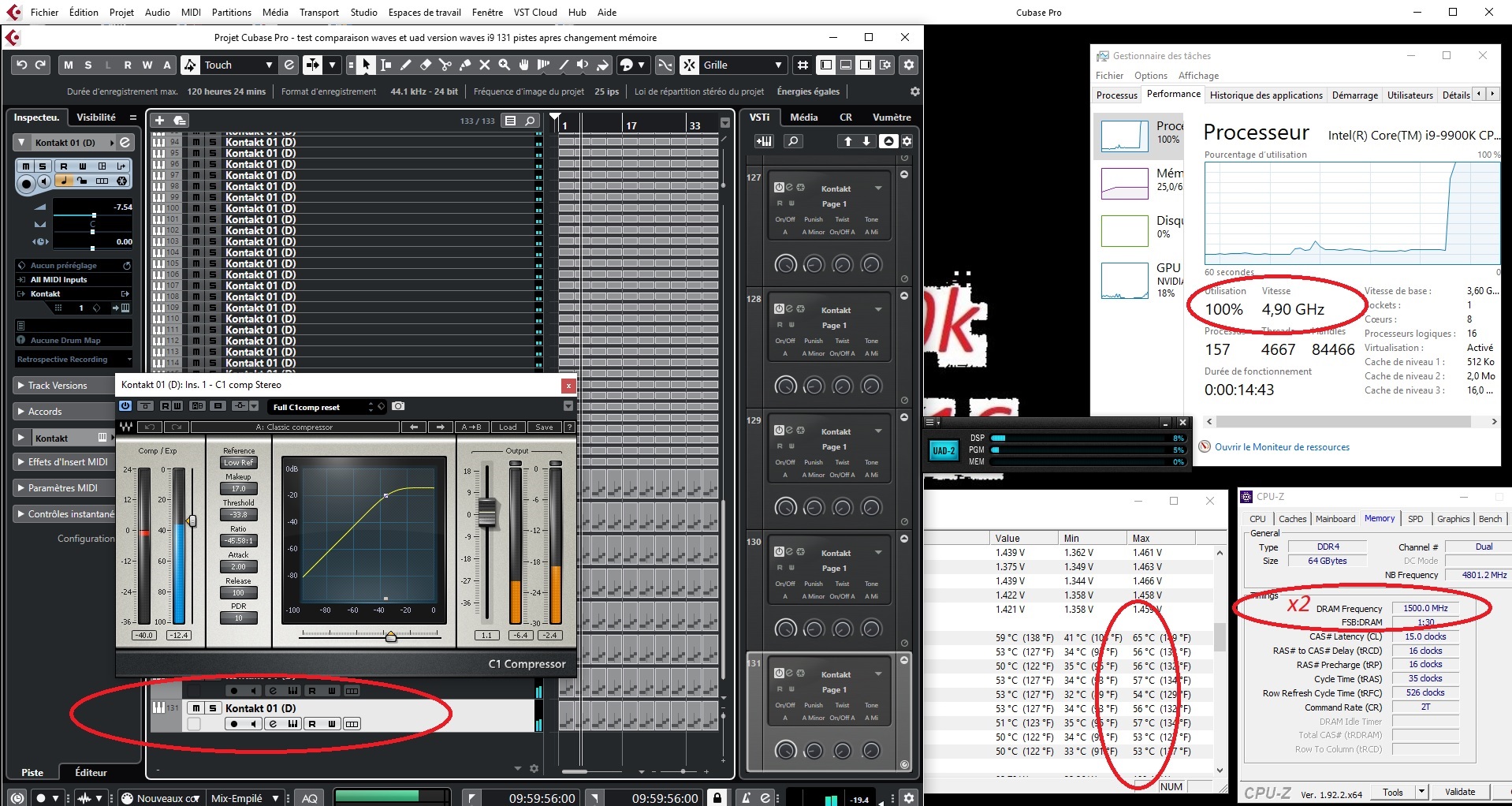The height and width of the screenshot is (806, 1512).
Task: Click Save button in C1 Compressor
Action: pyautogui.click(x=544, y=427)
